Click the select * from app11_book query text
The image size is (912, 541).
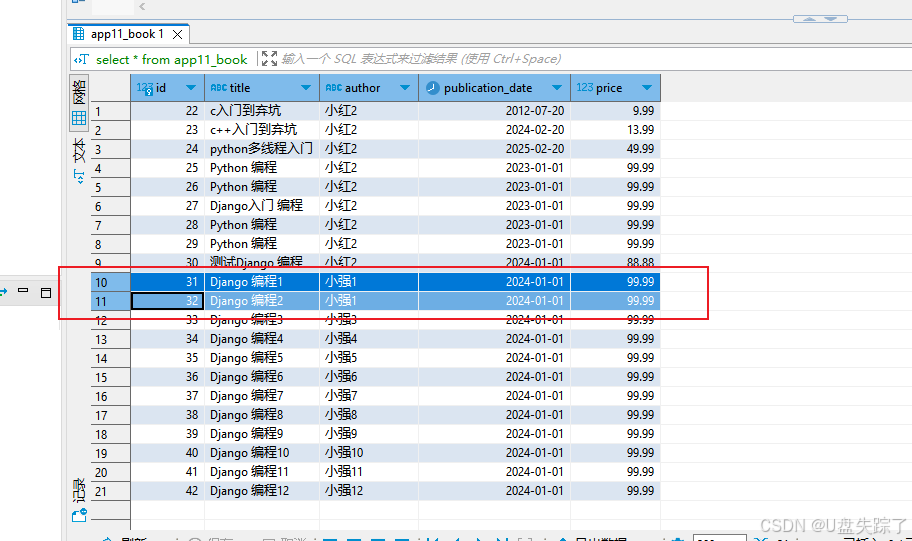(171, 60)
